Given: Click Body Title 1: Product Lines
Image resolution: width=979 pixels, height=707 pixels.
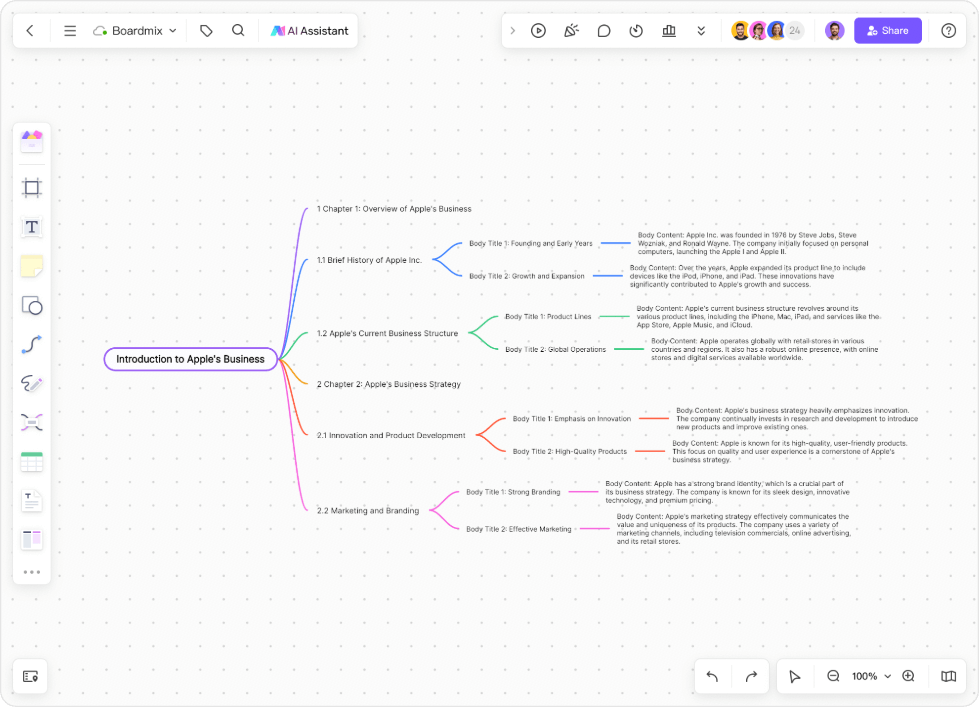Looking at the screenshot, I should click(548, 317).
